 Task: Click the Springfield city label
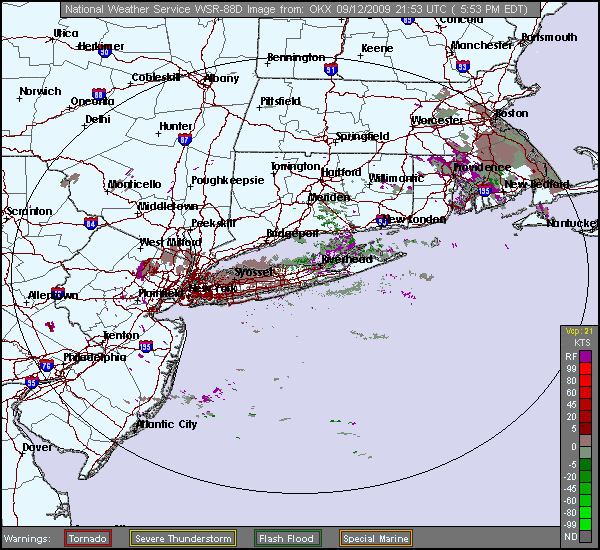coord(362,137)
